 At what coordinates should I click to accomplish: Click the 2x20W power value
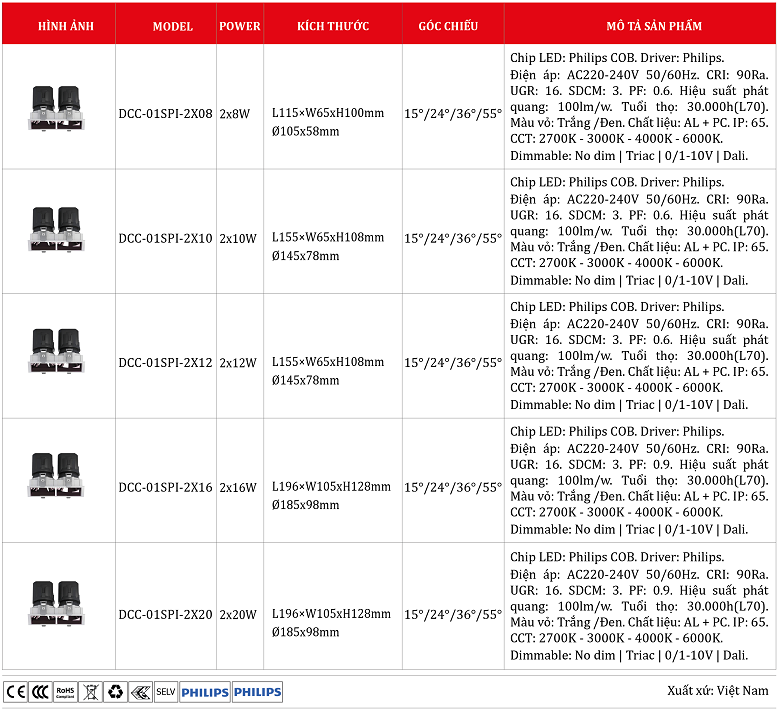tap(238, 614)
